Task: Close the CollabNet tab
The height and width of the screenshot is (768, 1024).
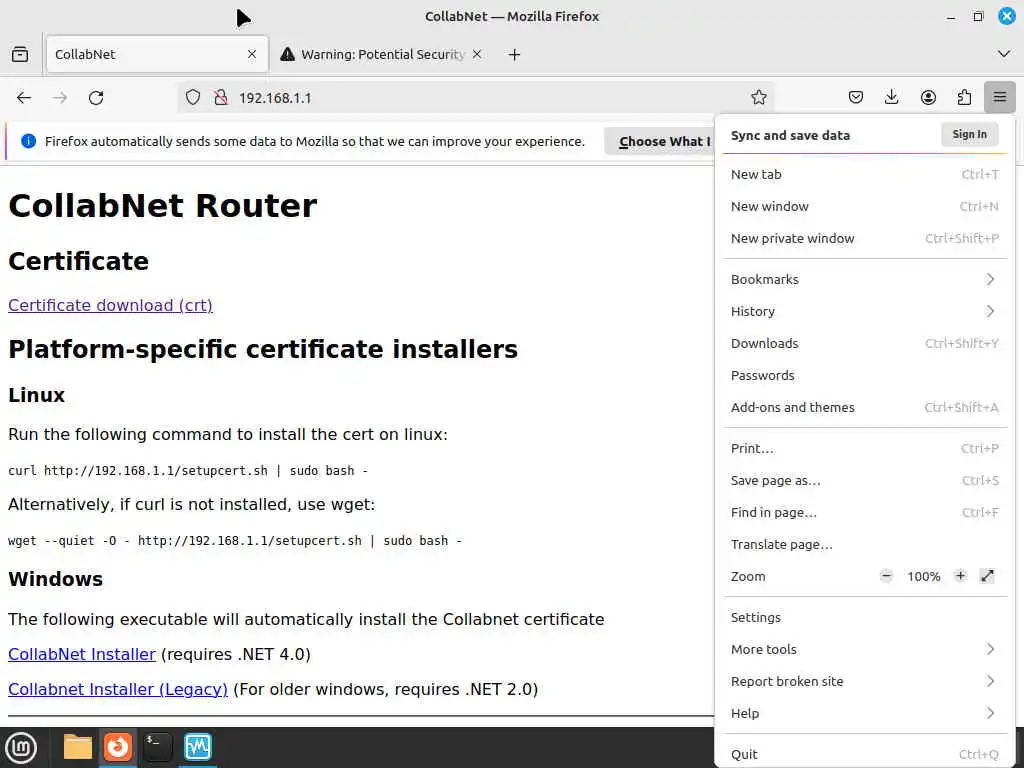Action: tap(252, 54)
